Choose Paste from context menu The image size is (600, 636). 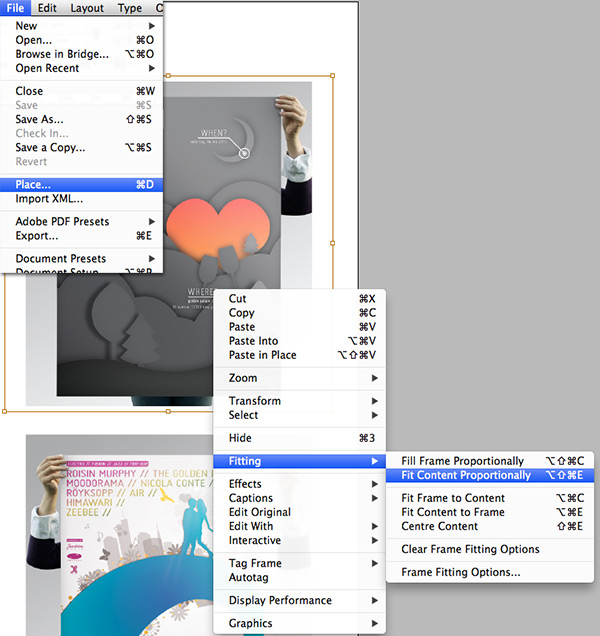[299, 327]
